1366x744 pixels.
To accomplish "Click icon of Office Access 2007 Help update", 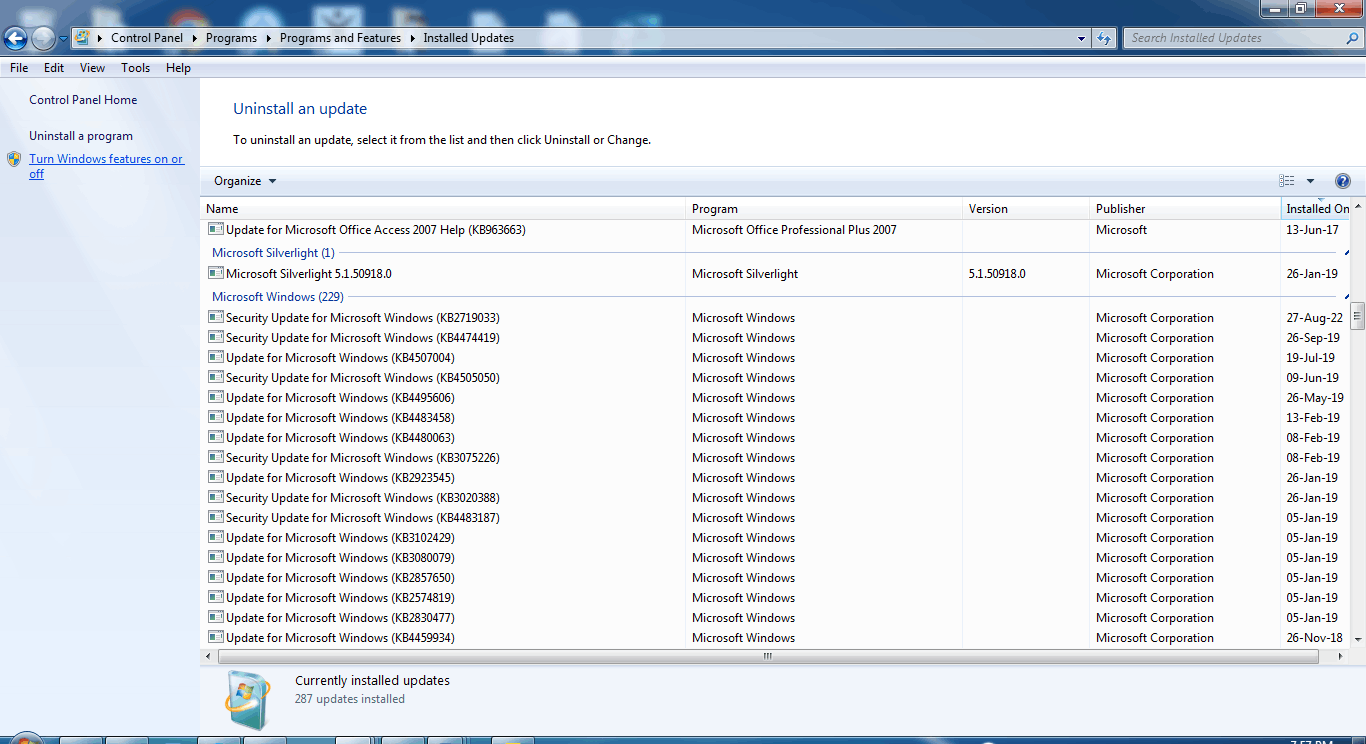I will 215,229.
